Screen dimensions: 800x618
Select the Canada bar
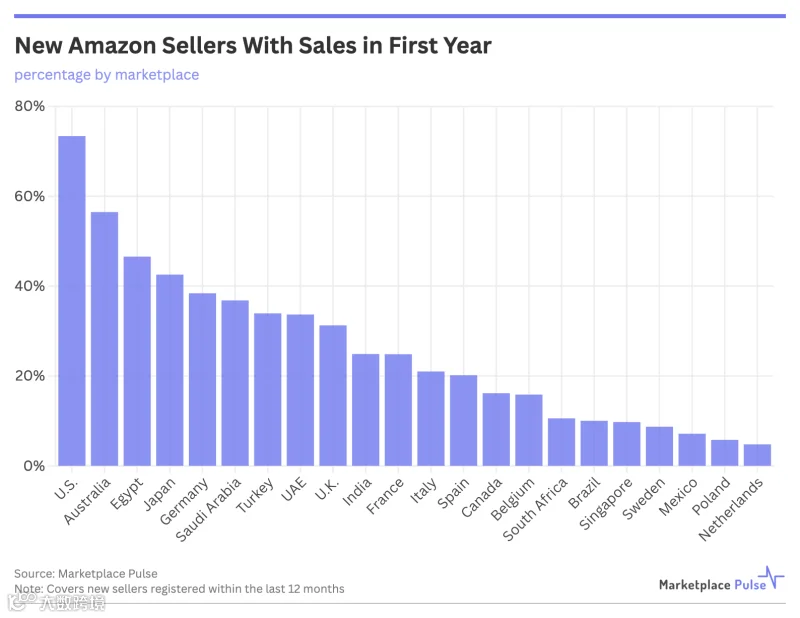[x=496, y=429]
